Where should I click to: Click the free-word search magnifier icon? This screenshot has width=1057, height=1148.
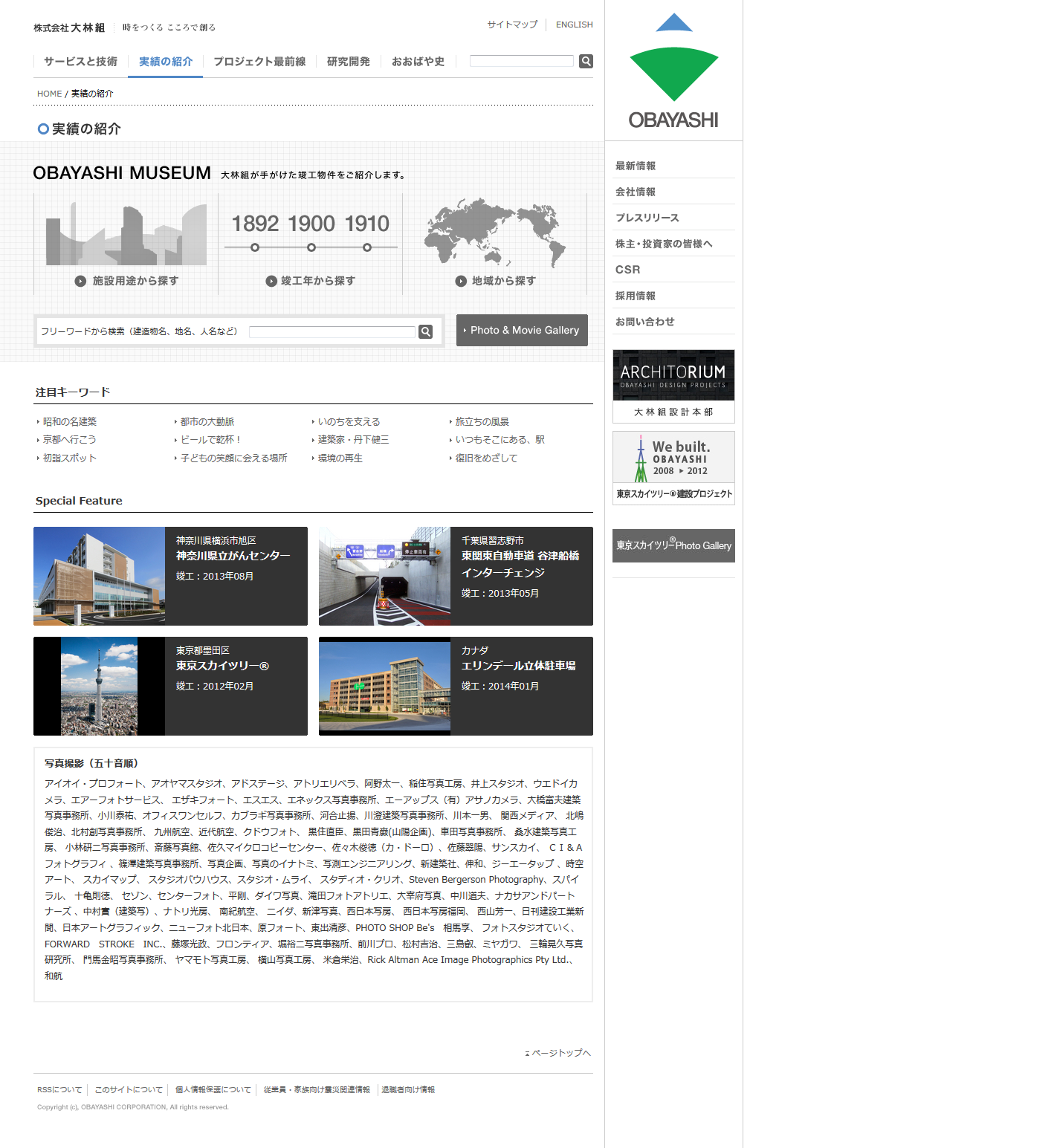(425, 331)
